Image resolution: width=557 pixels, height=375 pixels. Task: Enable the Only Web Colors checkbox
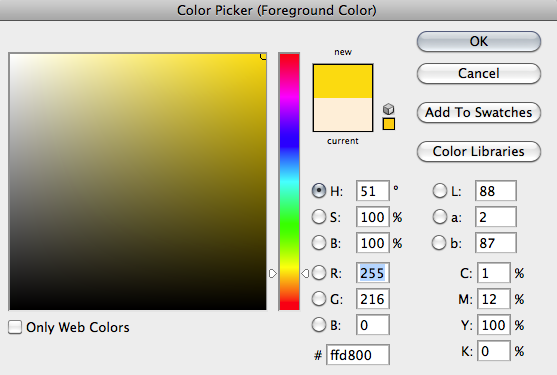tap(15, 327)
